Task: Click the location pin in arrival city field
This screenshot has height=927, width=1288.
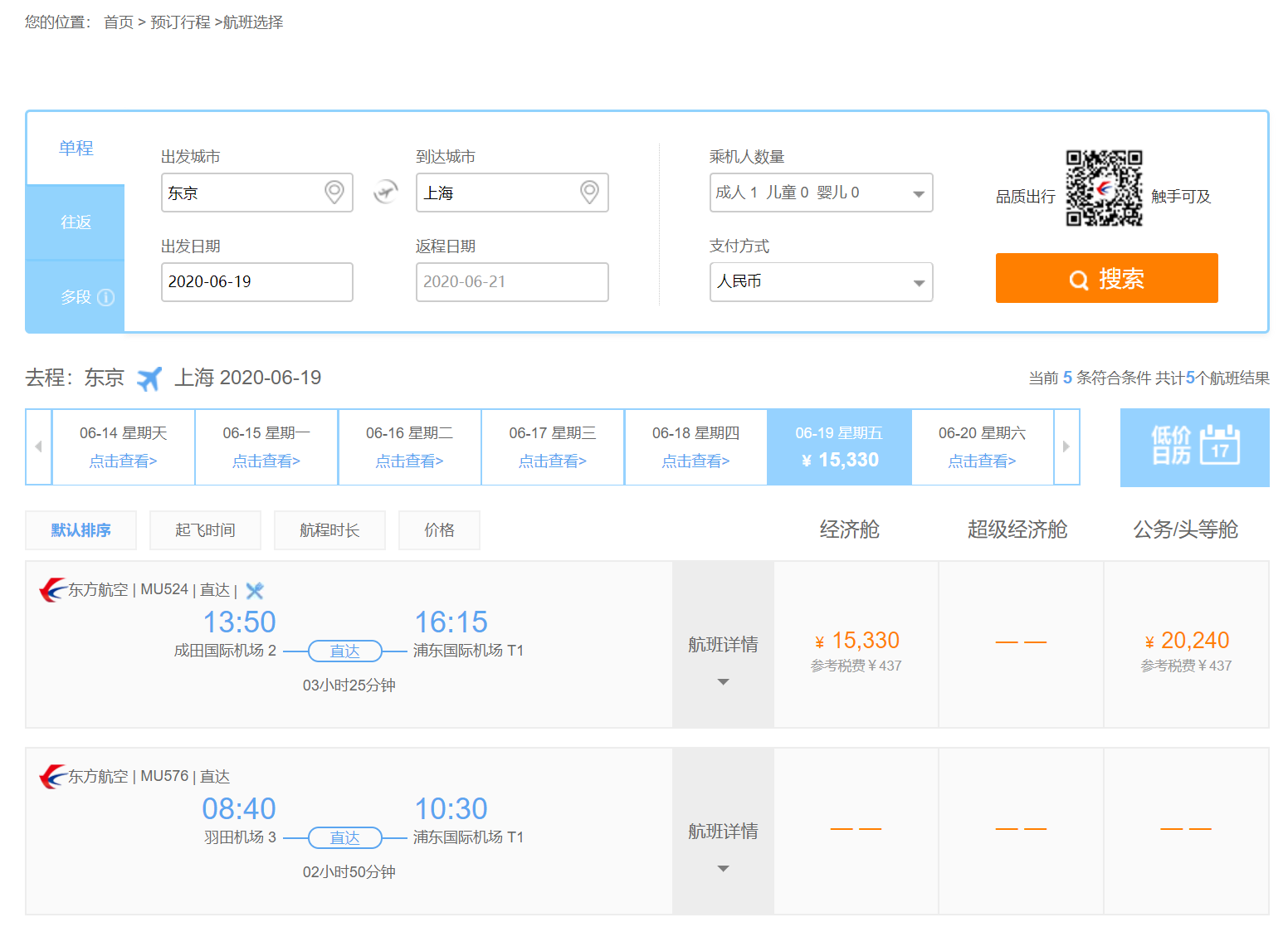Action: (x=589, y=193)
